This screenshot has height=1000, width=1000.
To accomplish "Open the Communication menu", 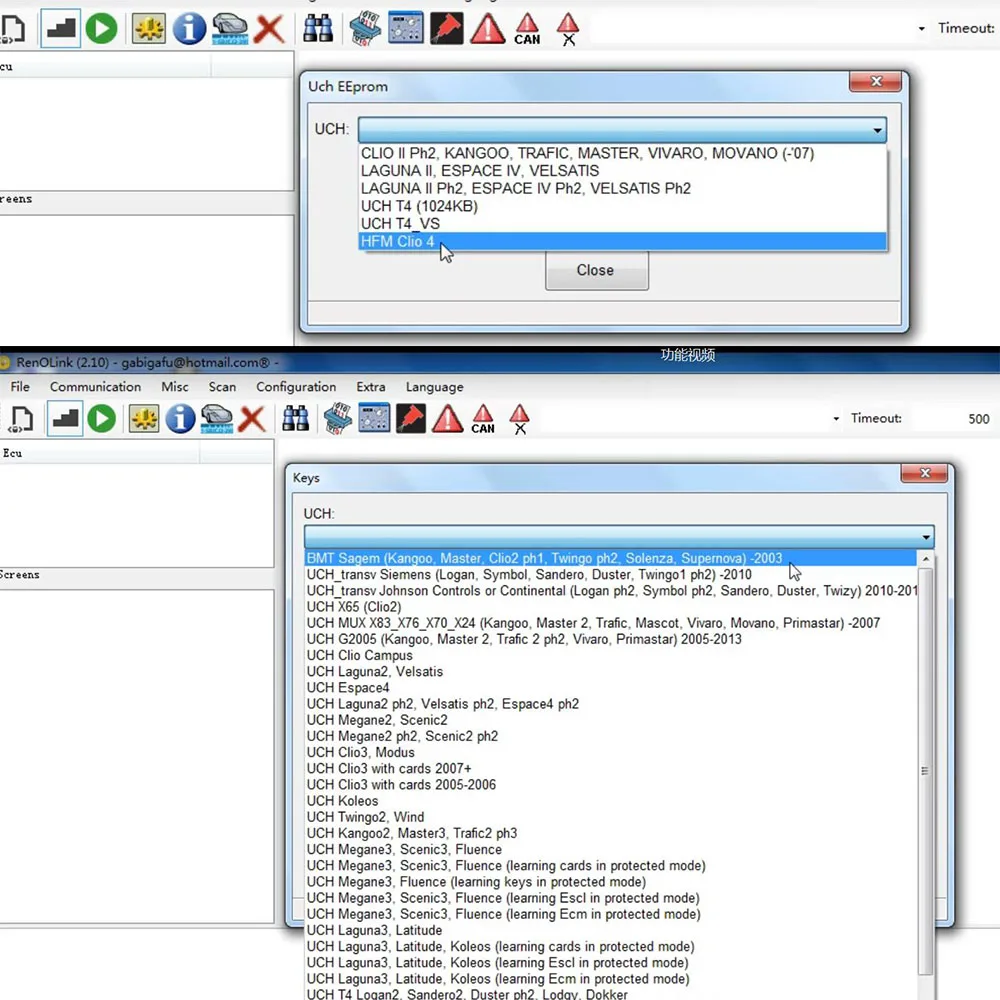I will click(x=95, y=387).
